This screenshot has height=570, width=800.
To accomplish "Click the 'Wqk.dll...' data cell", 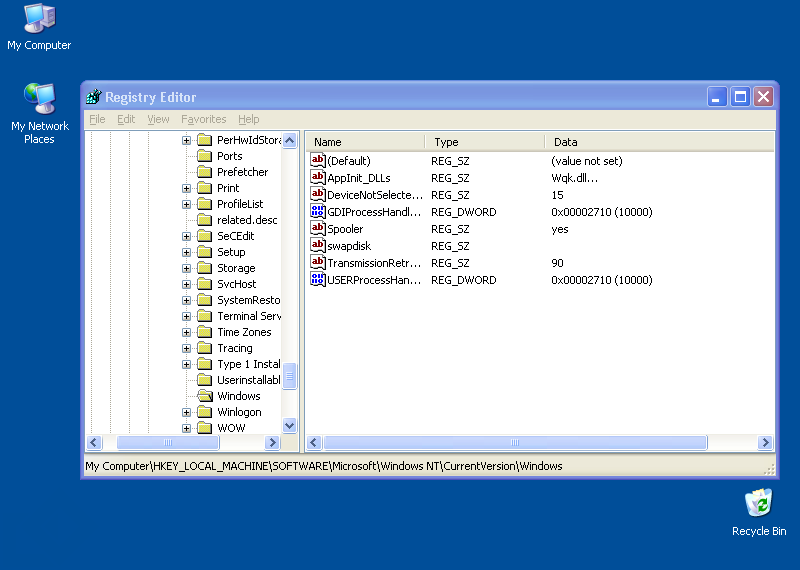I will (574, 178).
